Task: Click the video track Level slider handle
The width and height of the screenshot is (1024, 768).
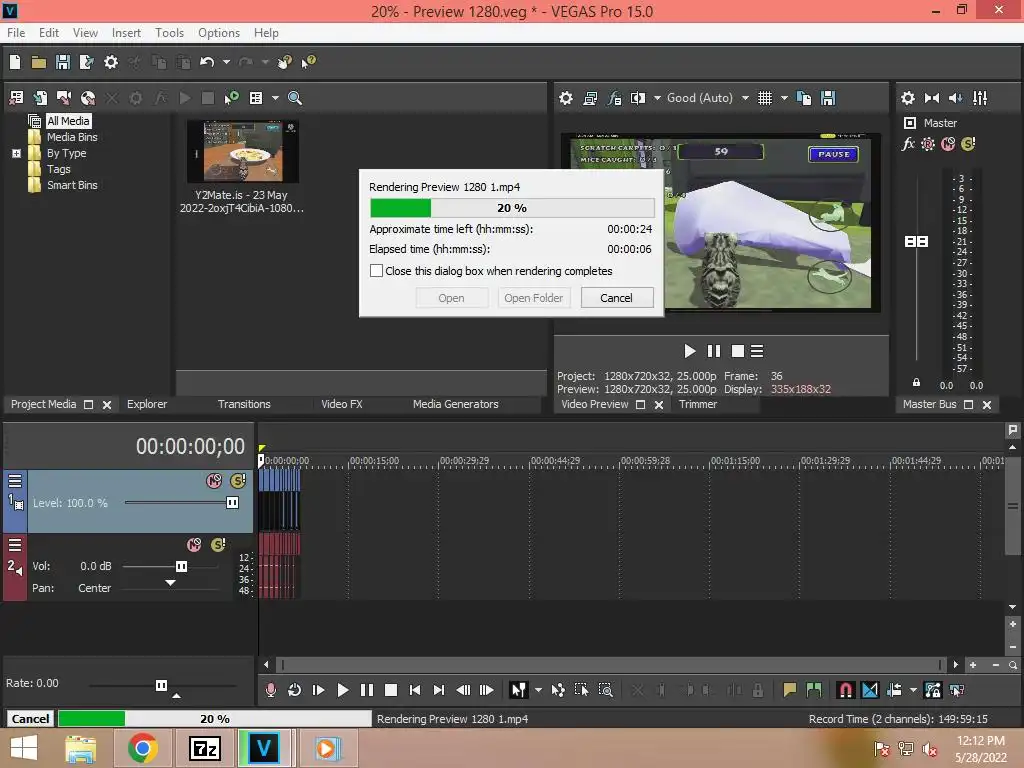Action: click(232, 503)
